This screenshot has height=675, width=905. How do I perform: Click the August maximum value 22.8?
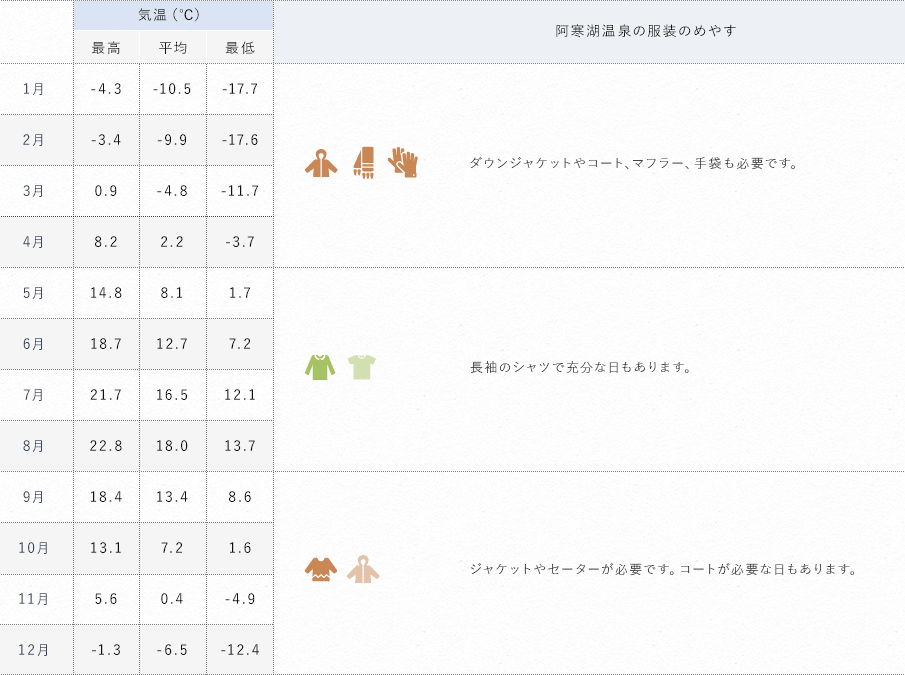[106, 446]
